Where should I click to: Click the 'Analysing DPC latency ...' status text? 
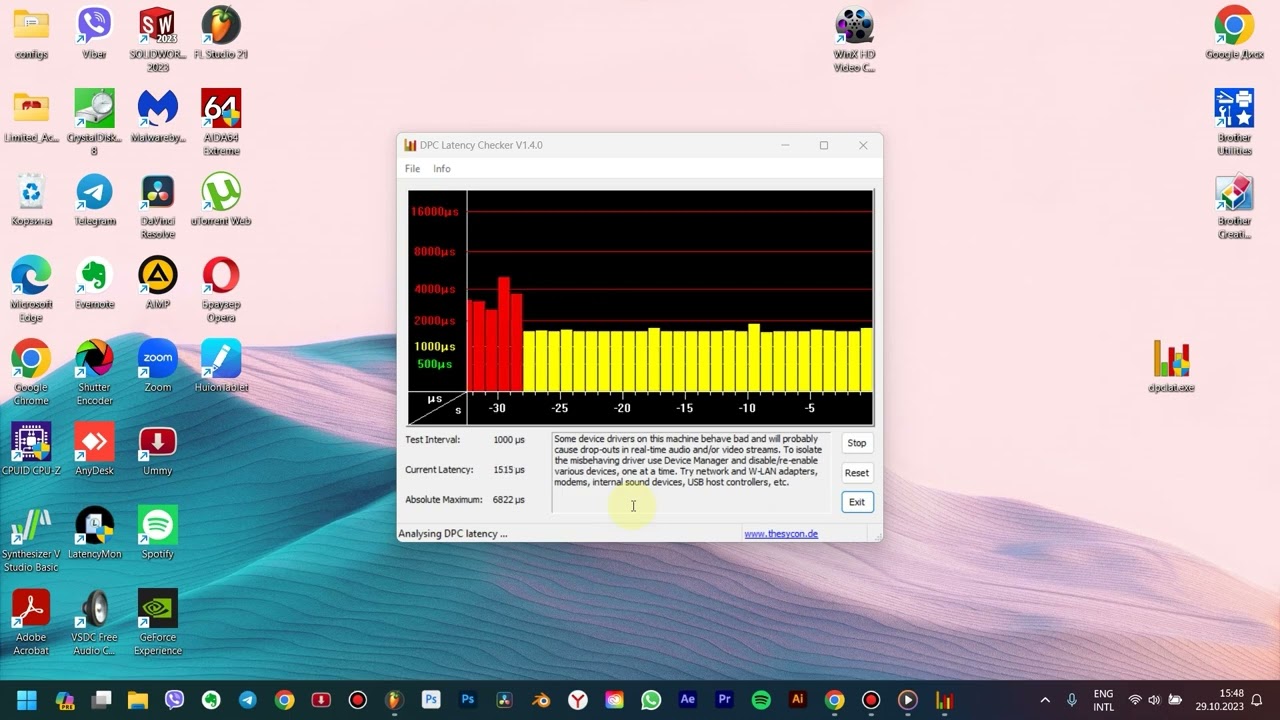coord(453,534)
